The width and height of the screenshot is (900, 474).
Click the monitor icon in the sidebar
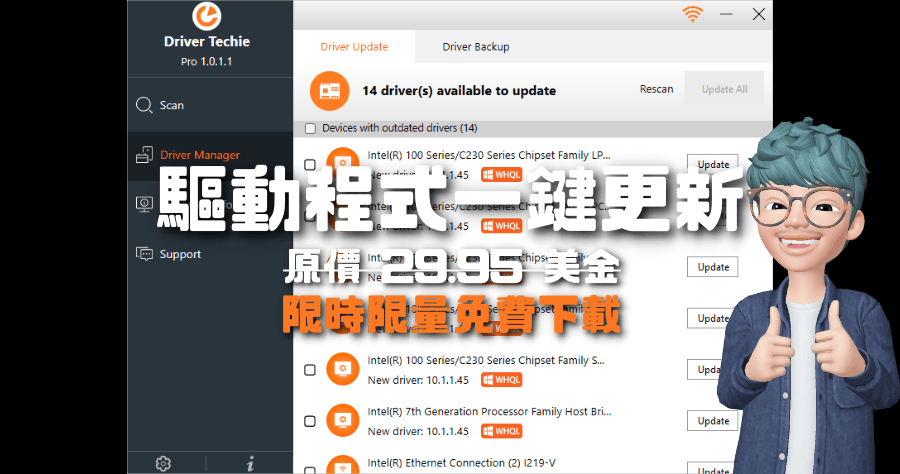[x=144, y=204]
